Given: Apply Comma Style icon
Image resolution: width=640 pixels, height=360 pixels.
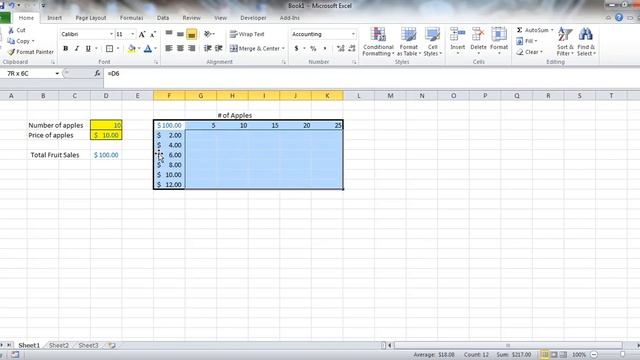Looking at the screenshot, I should (x=324, y=49).
